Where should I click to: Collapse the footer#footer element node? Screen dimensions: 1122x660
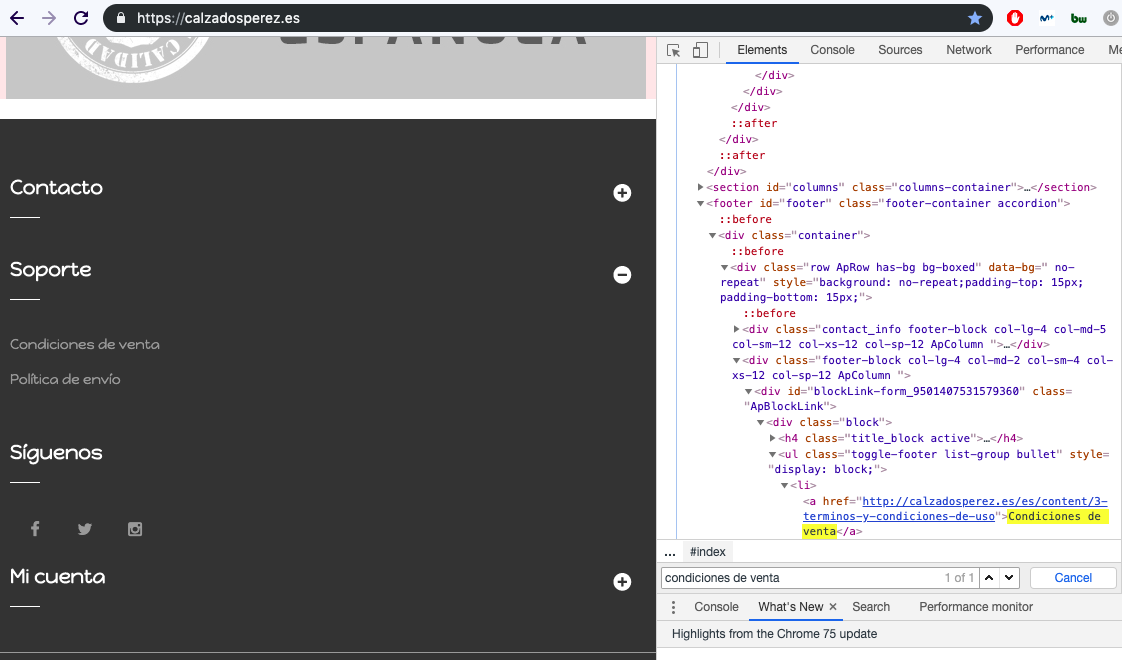(700, 204)
